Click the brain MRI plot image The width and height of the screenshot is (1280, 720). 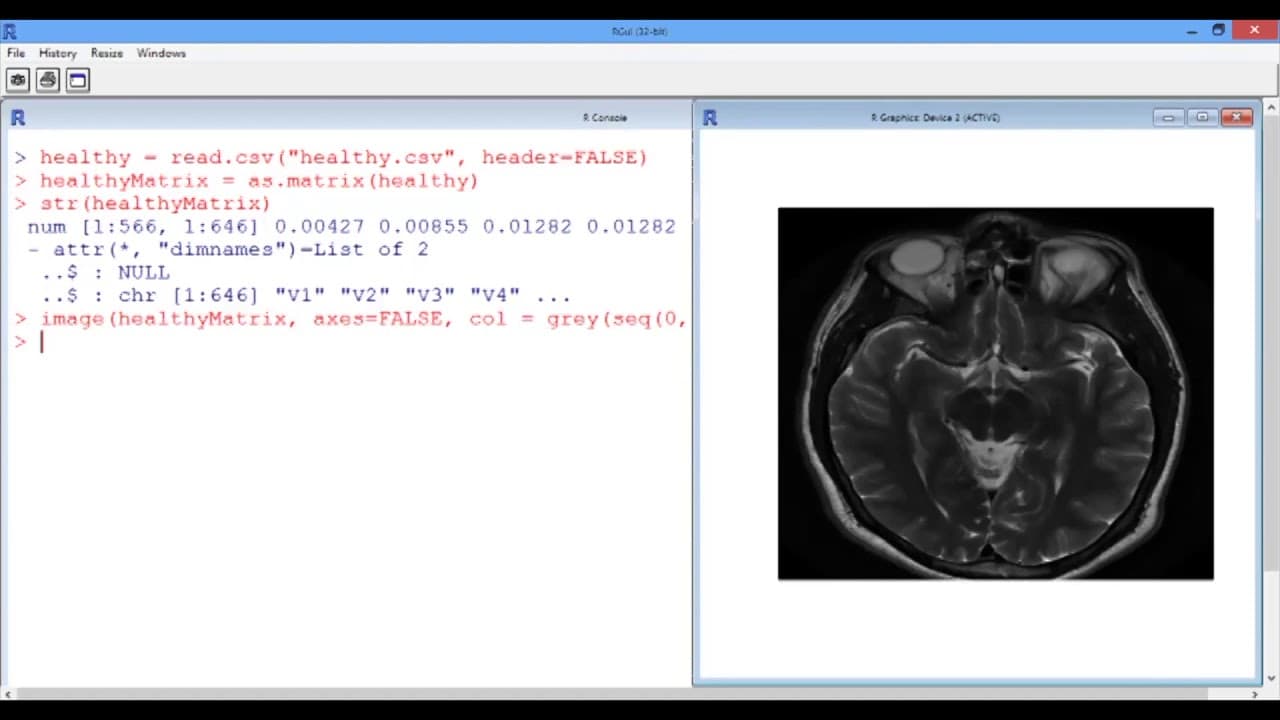click(995, 394)
